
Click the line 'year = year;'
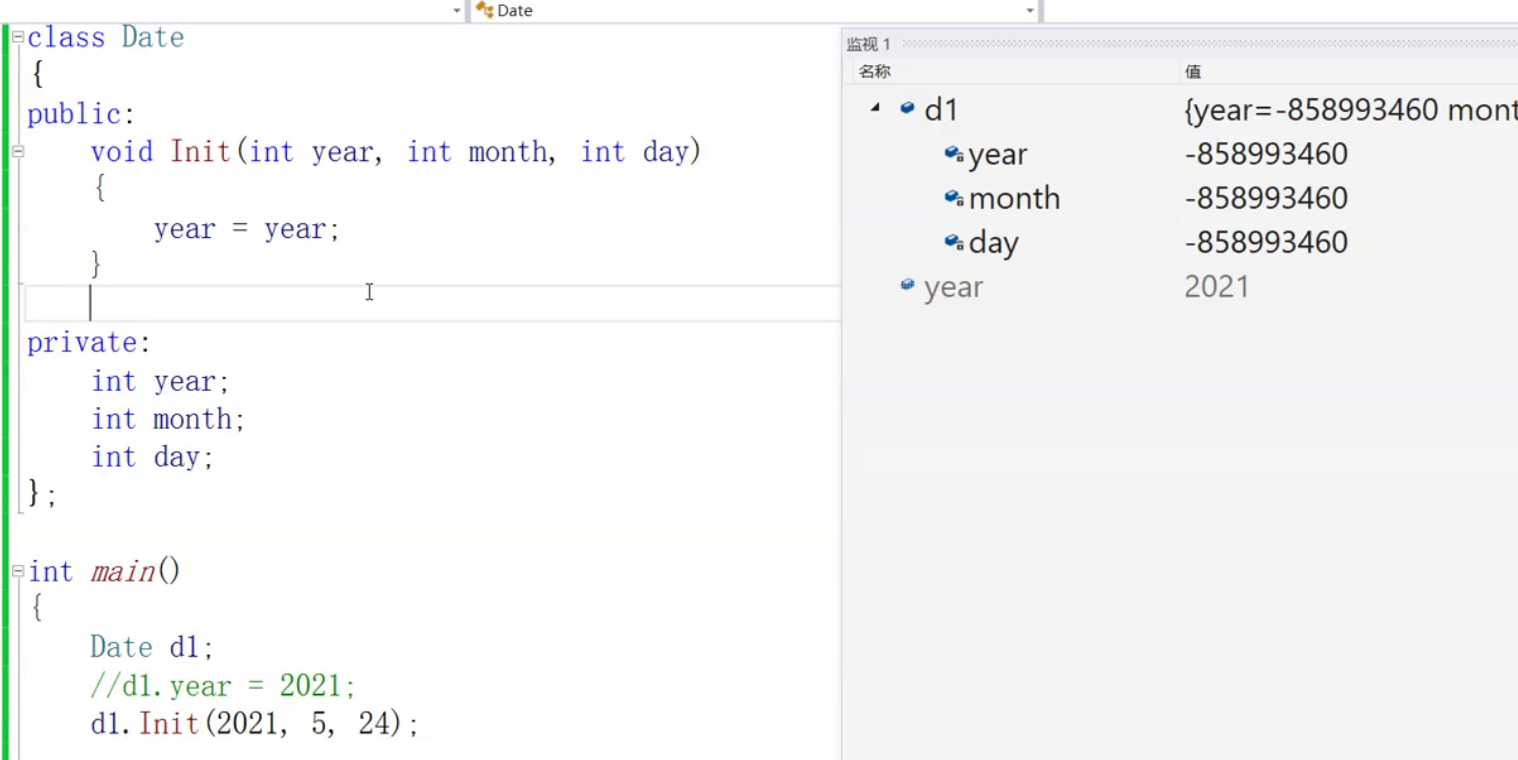point(247,229)
